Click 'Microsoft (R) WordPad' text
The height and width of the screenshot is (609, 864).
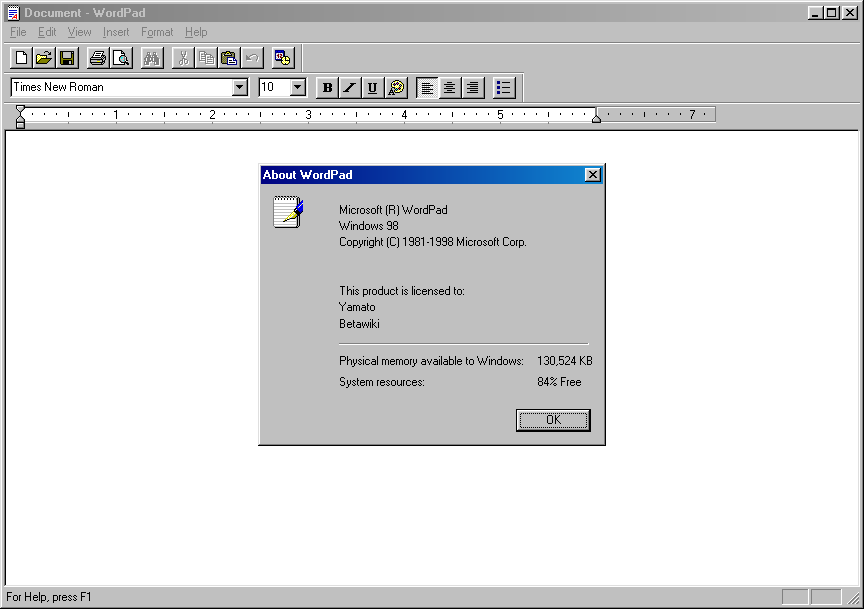393,210
